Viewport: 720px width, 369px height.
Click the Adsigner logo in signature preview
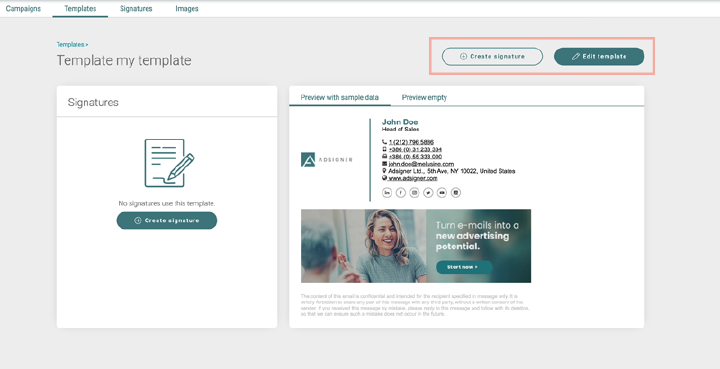click(x=326, y=160)
